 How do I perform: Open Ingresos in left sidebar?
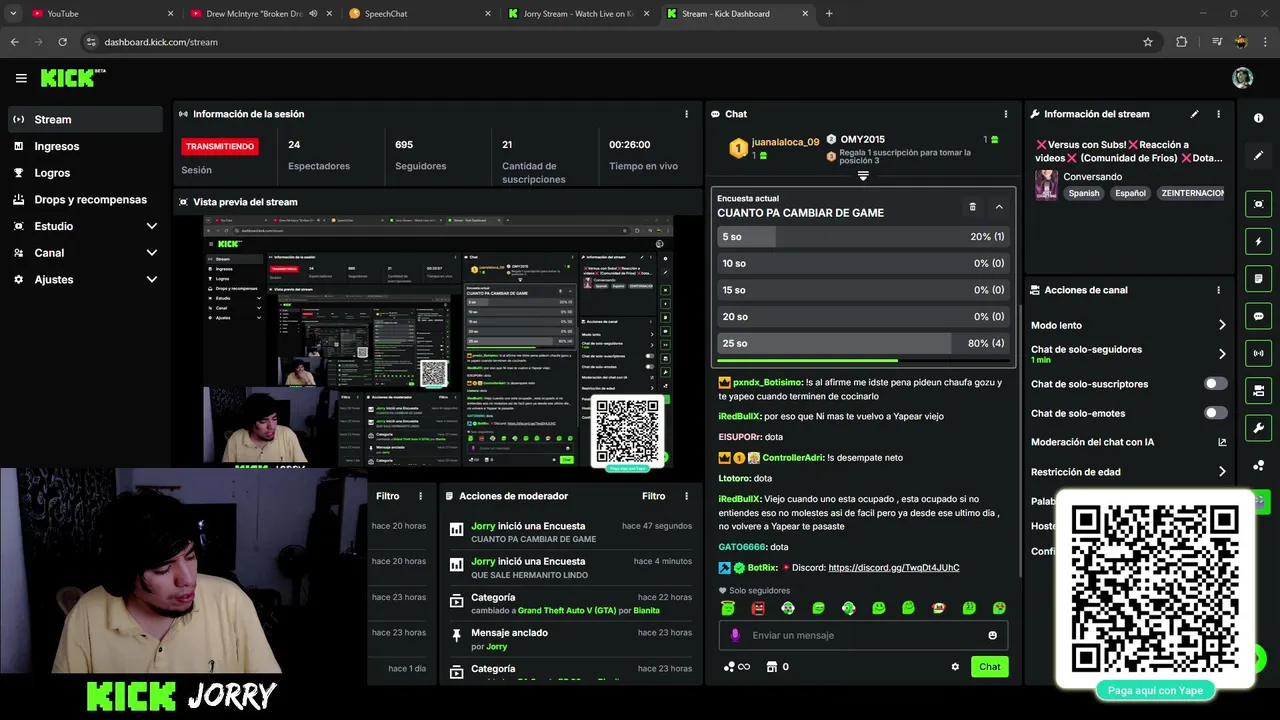(x=85, y=146)
